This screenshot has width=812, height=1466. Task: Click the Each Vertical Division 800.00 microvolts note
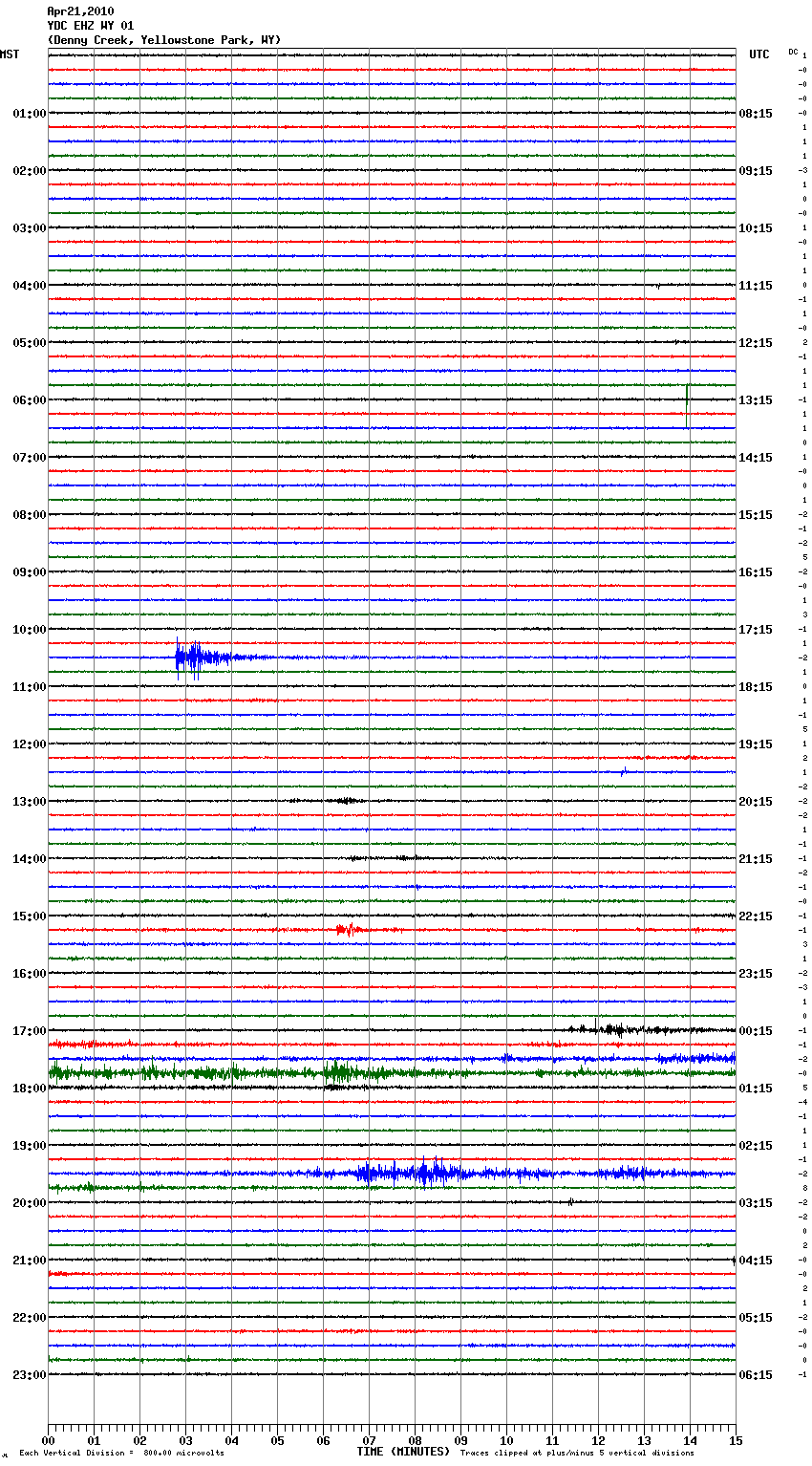[121, 1453]
